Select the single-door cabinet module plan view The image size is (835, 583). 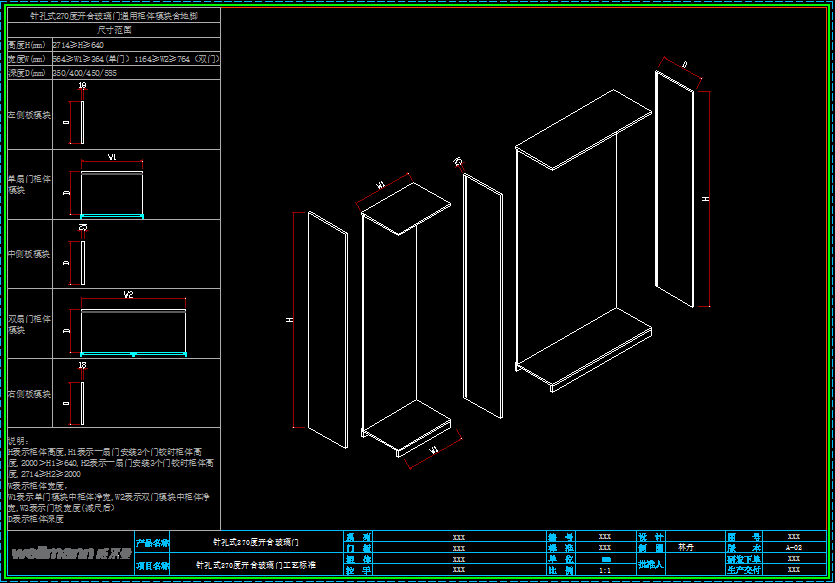pos(112,193)
